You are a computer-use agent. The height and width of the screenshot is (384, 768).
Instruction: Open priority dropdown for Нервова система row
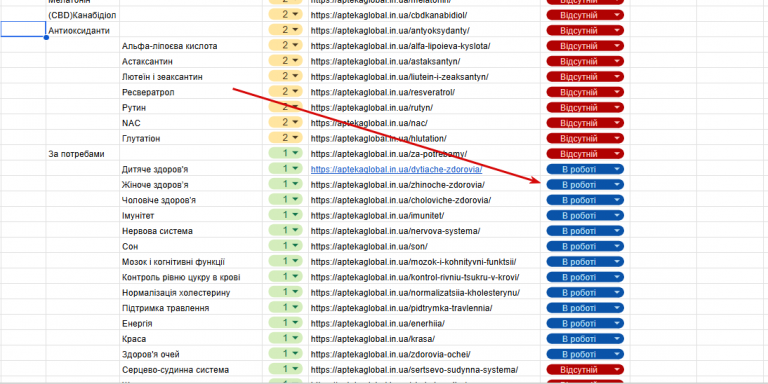tap(286, 231)
